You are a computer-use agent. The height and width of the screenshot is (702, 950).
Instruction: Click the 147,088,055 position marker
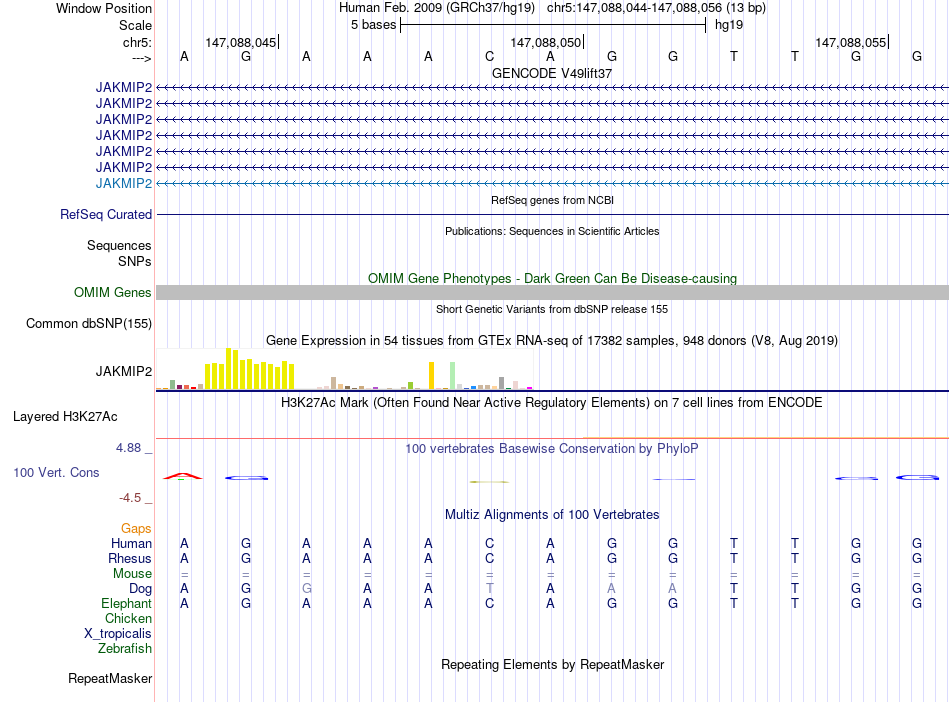(851, 42)
